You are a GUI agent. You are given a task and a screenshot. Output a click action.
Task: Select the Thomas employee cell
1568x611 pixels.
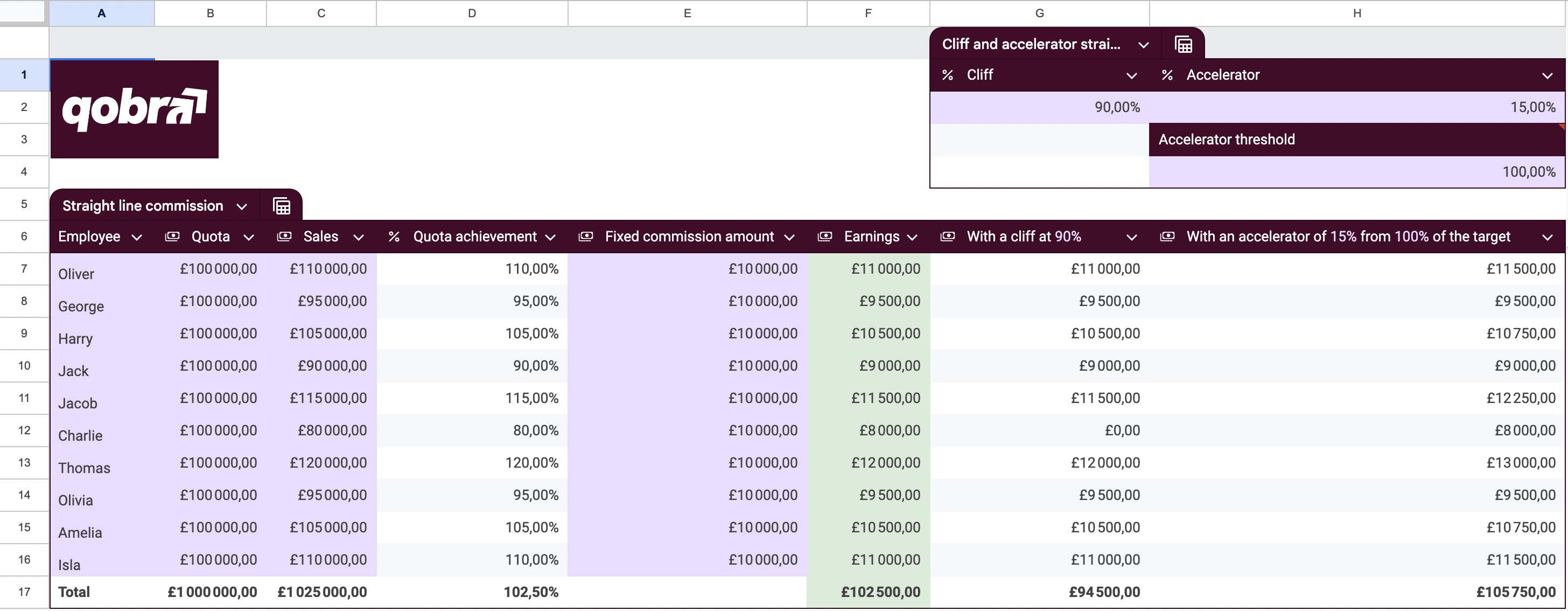pos(102,462)
